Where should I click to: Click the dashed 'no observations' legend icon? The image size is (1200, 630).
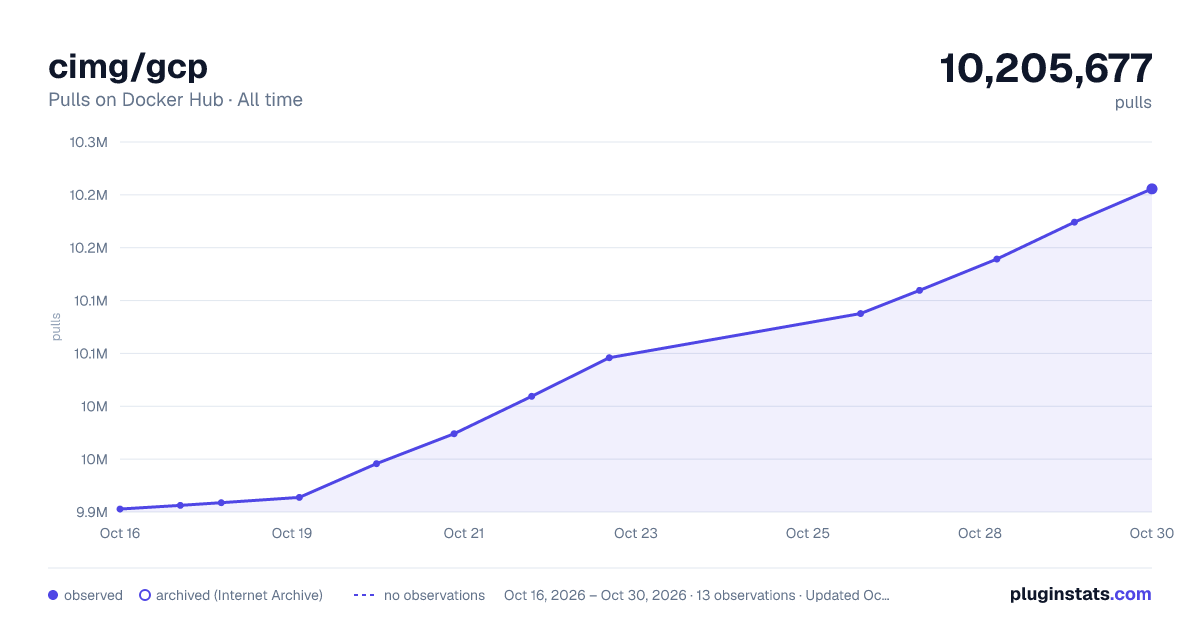364,595
